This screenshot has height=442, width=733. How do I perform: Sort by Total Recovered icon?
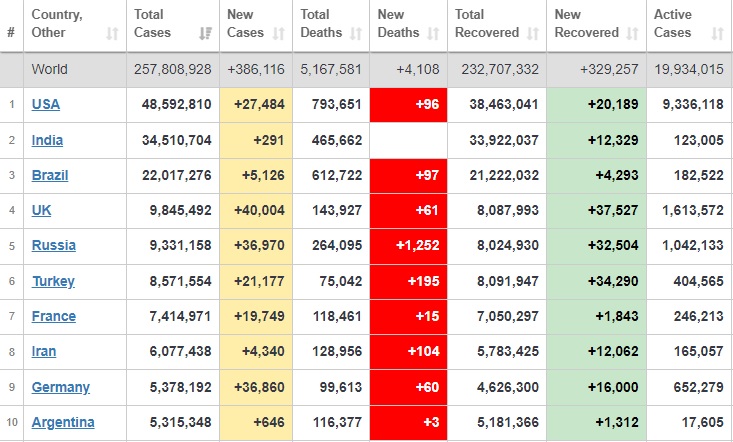point(534,33)
